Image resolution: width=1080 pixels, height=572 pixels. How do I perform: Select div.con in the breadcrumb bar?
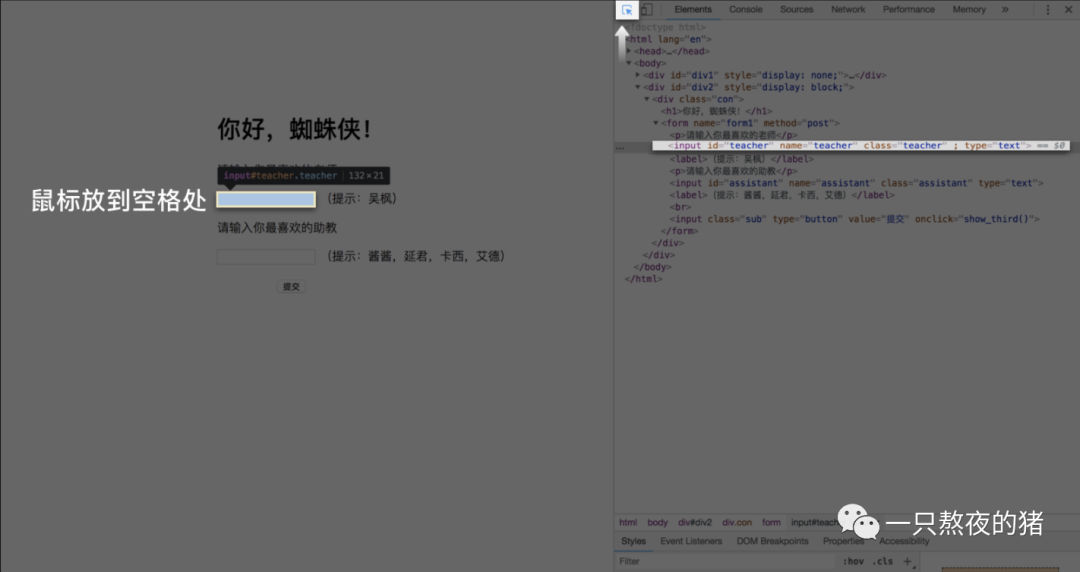pos(737,522)
